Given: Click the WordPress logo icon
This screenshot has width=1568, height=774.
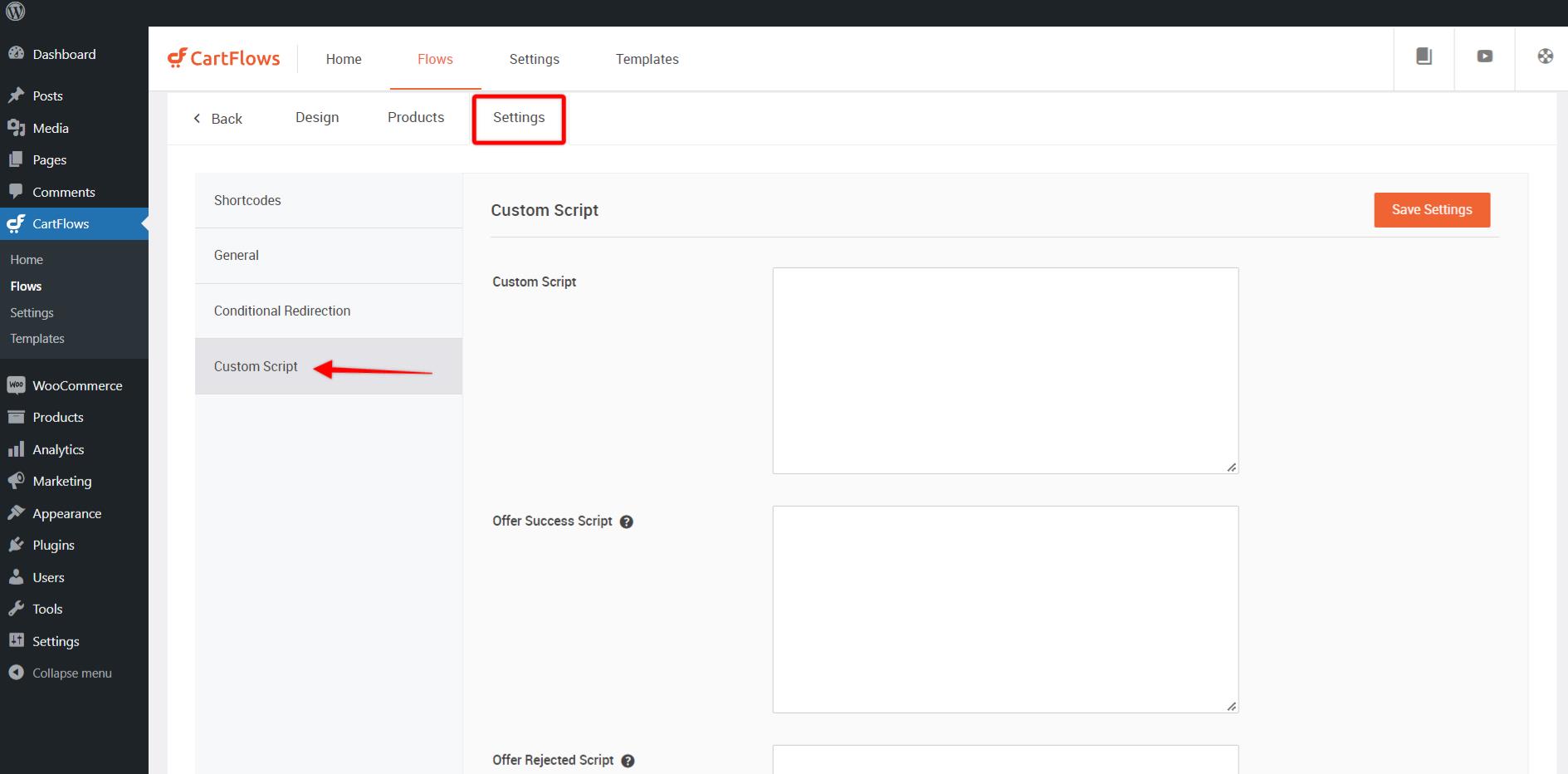Looking at the screenshot, I should coord(15,12).
